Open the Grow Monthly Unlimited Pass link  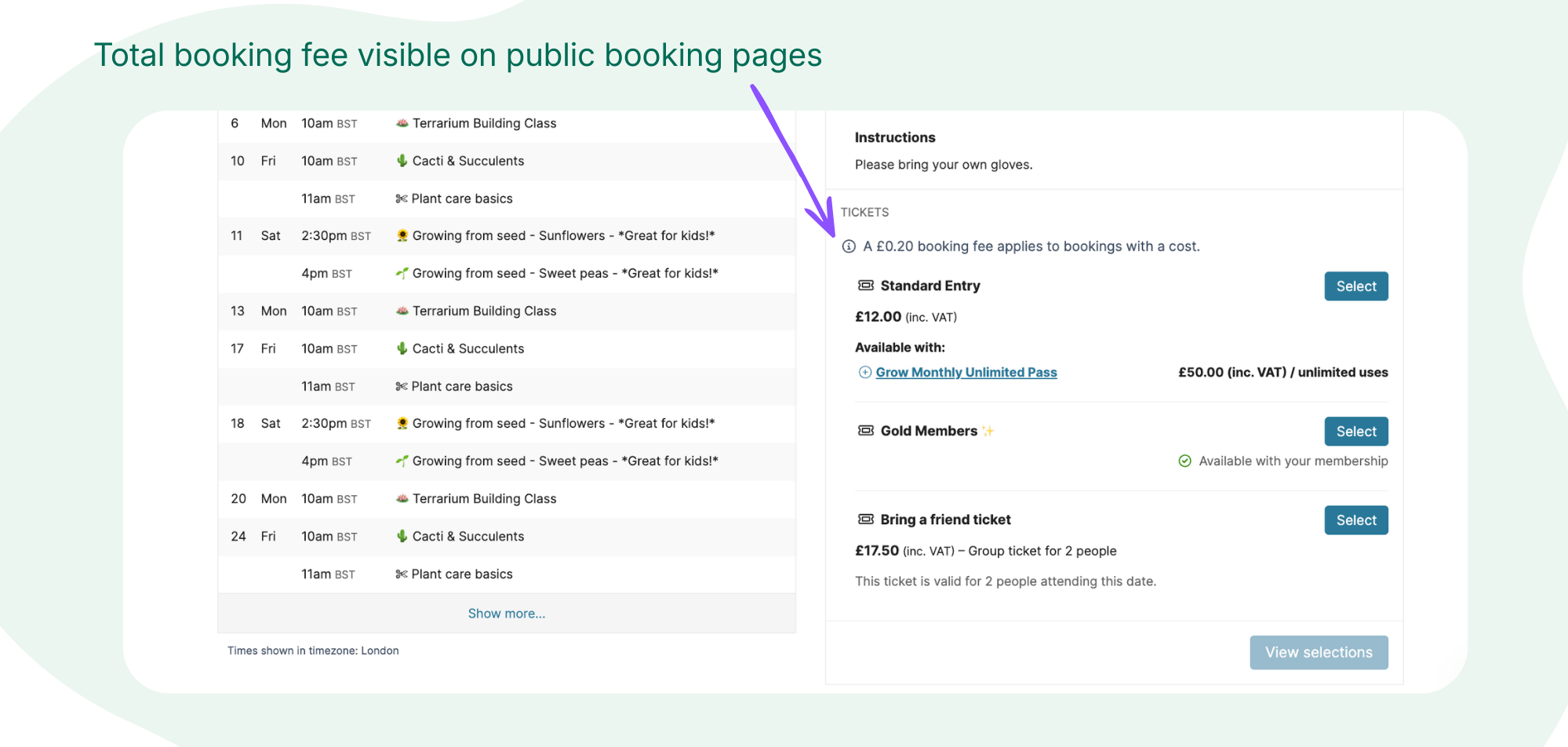point(966,373)
